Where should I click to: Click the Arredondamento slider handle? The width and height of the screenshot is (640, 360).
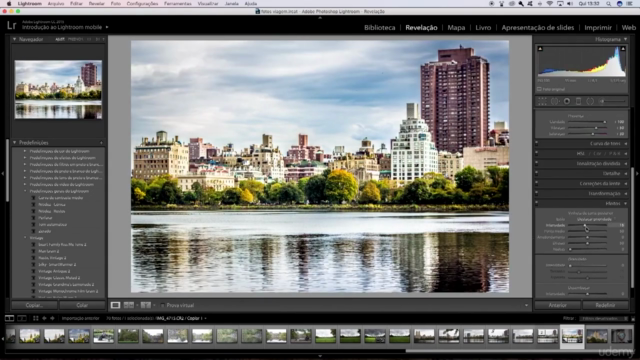[x=587, y=237]
